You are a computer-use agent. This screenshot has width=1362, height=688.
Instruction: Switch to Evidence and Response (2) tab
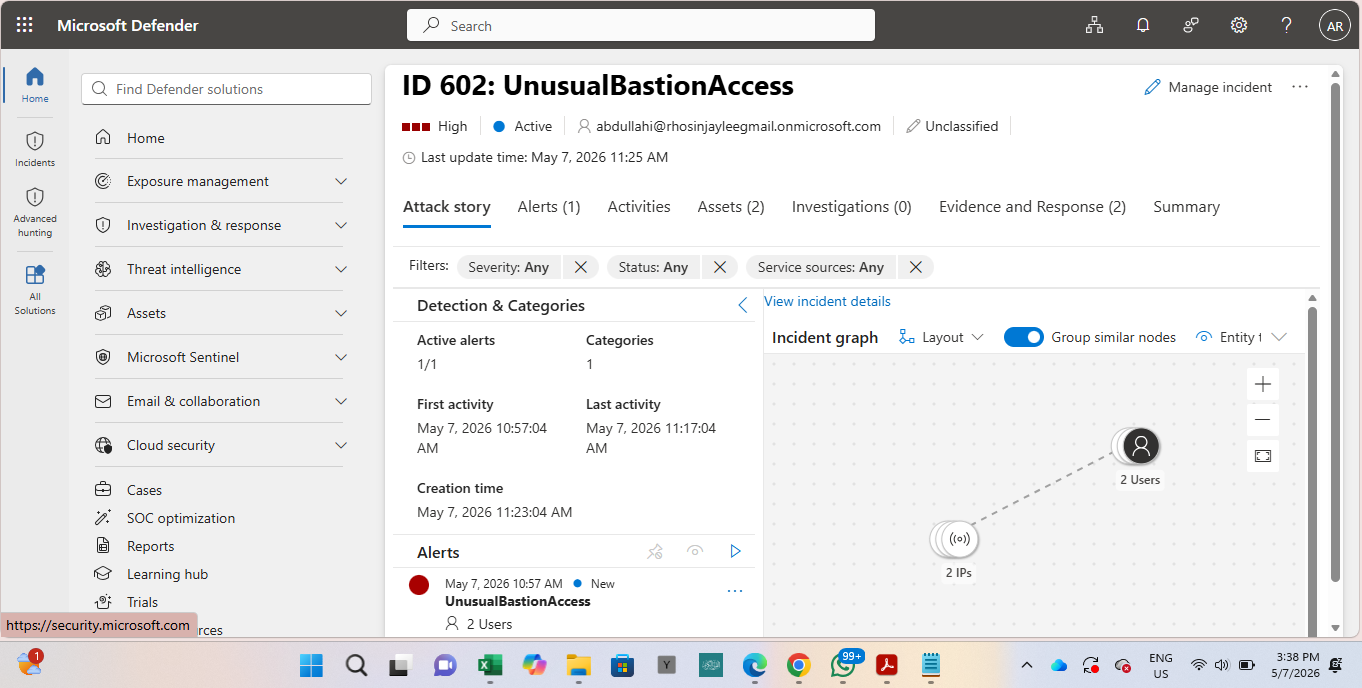1032,207
